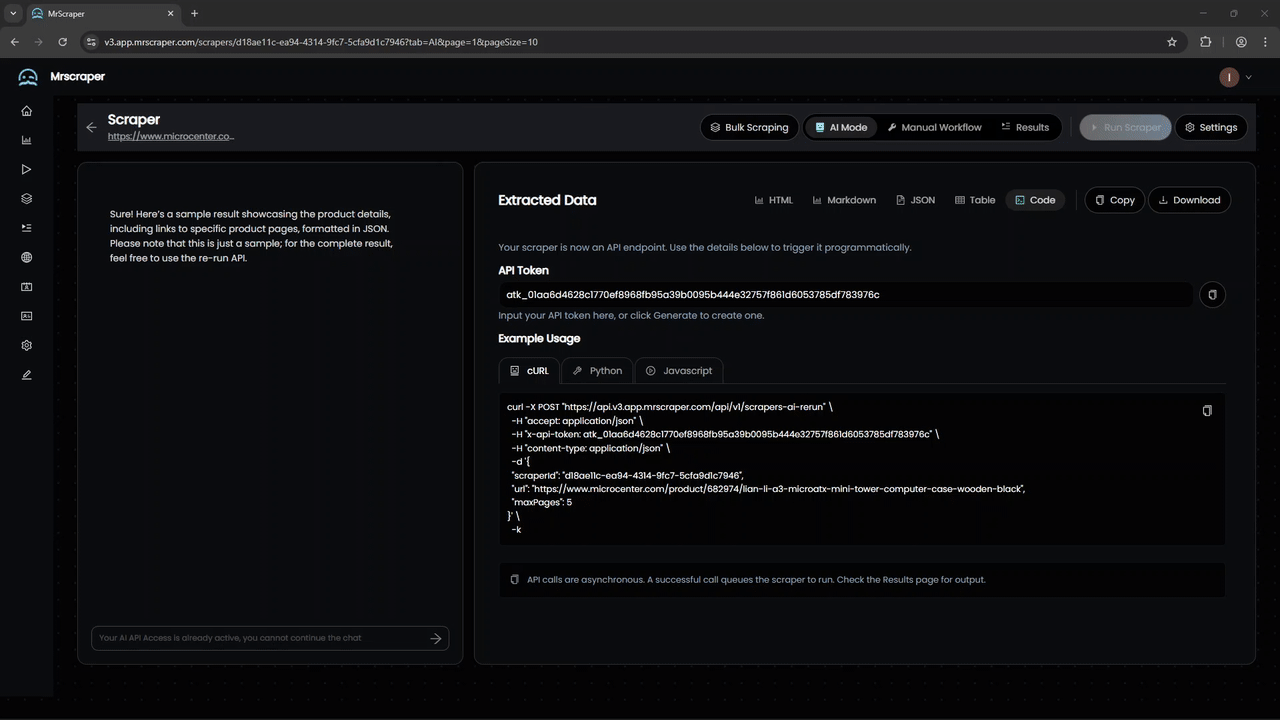Switch to AI Mode
1280x720 pixels.
840,128
